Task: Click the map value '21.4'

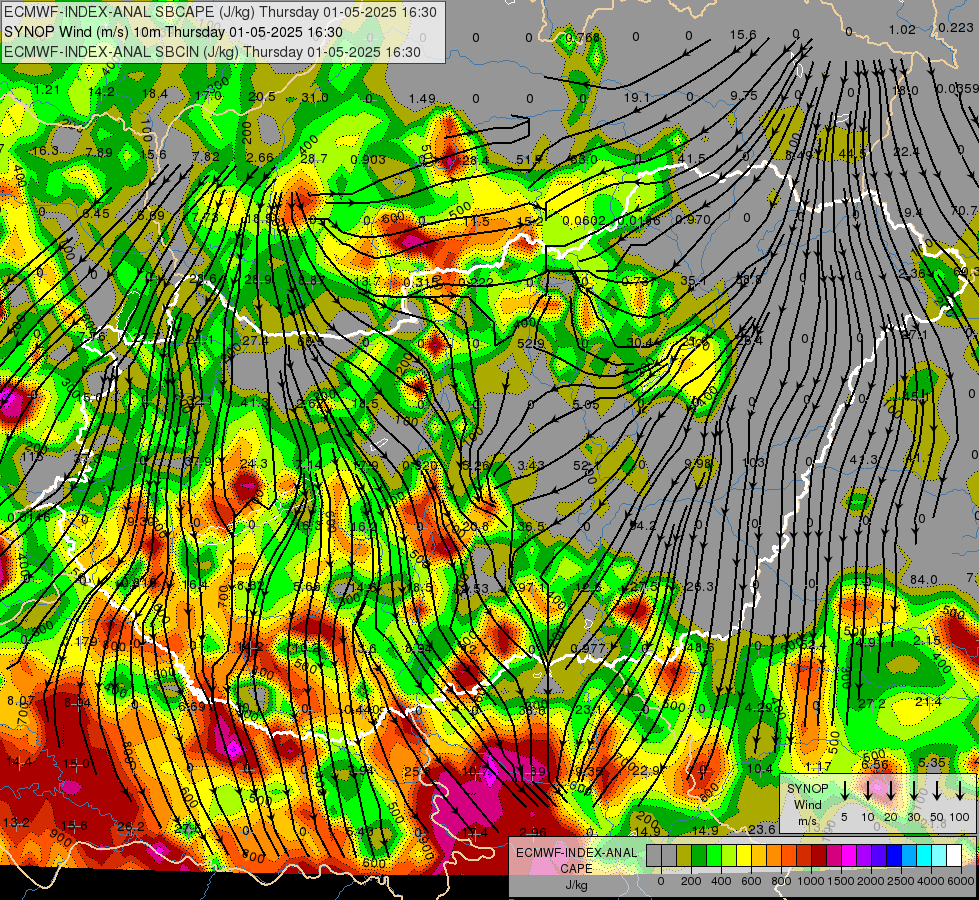Action: [x=928, y=701]
